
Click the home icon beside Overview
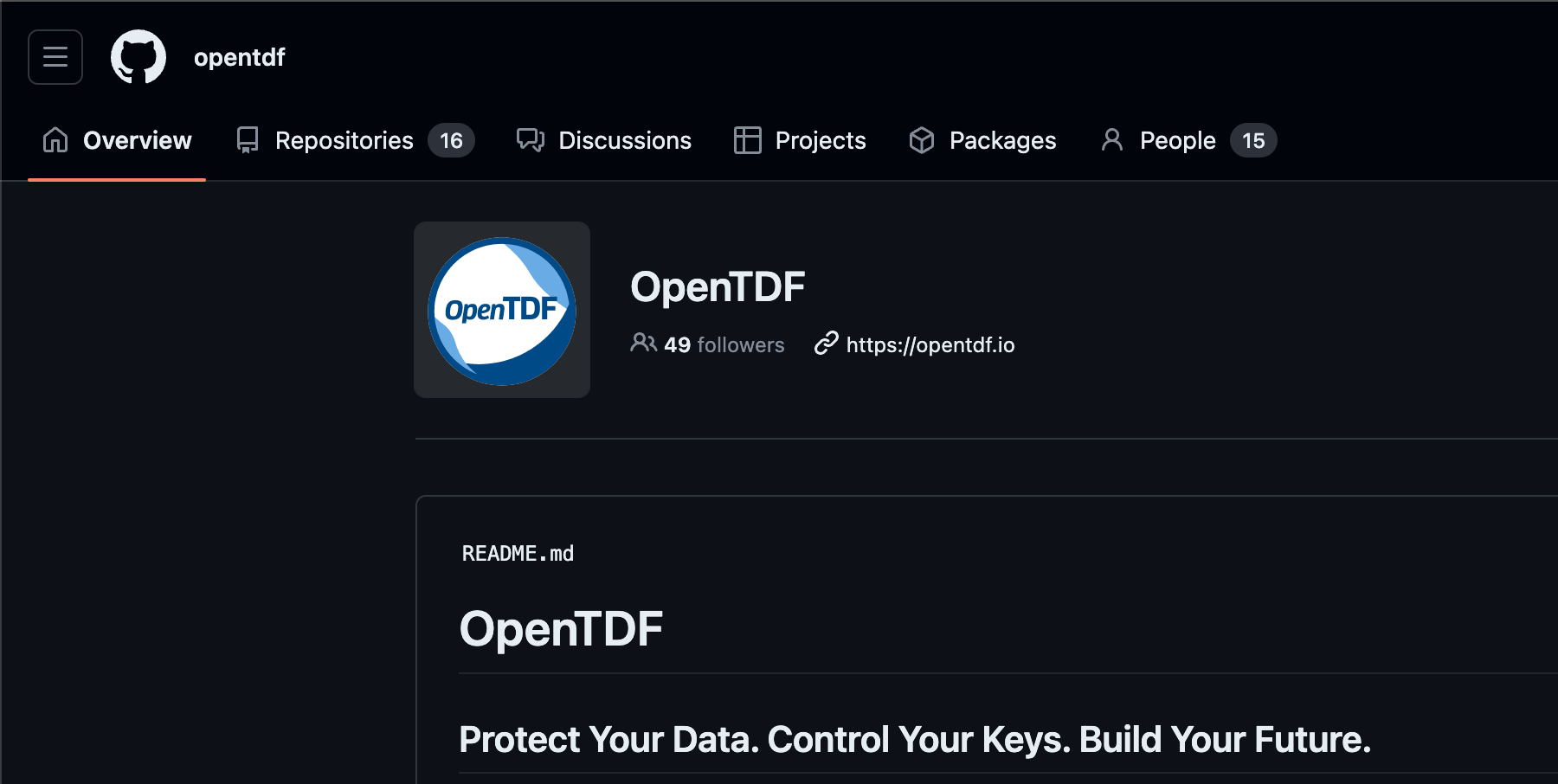(x=55, y=140)
